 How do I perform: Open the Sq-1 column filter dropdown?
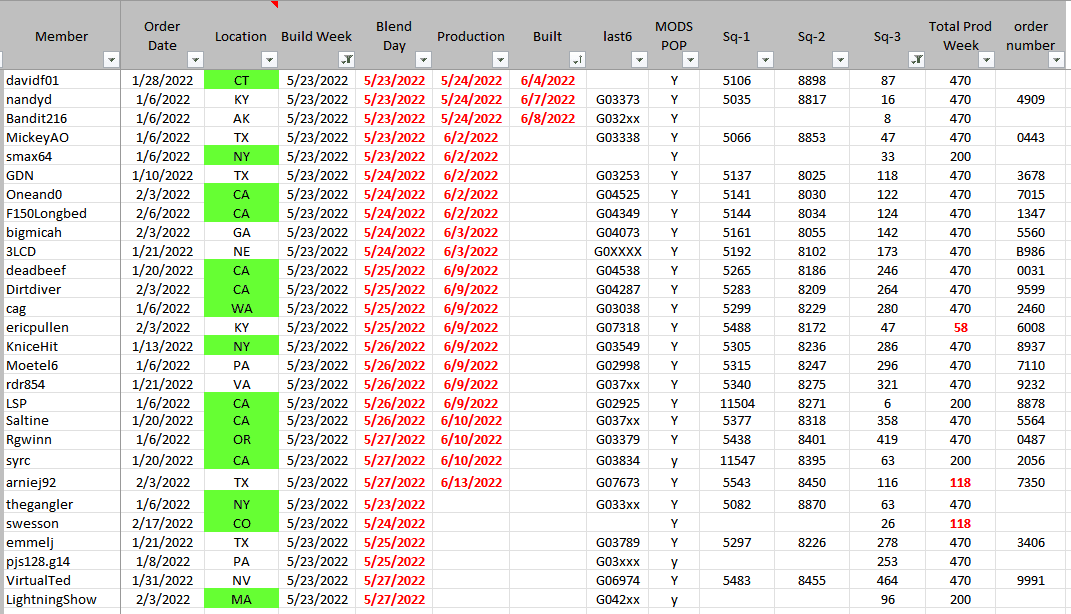[764, 60]
